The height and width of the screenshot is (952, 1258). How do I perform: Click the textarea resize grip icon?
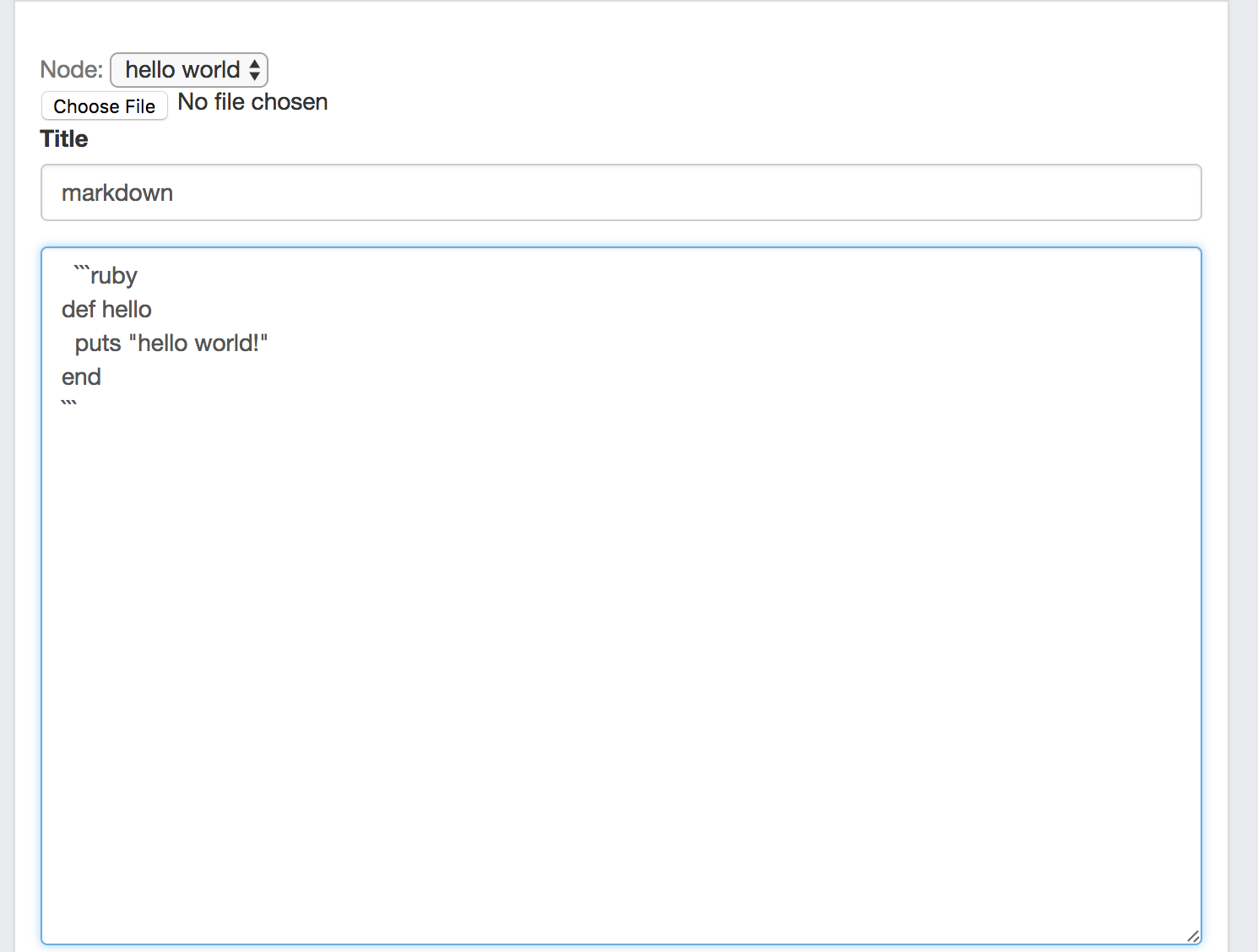click(x=1193, y=936)
